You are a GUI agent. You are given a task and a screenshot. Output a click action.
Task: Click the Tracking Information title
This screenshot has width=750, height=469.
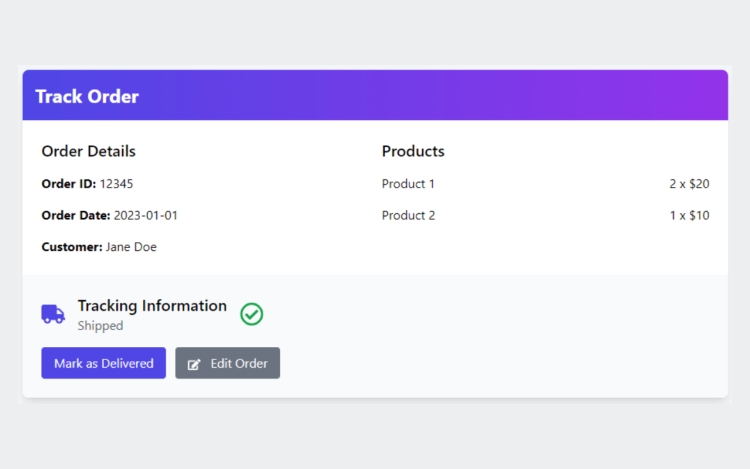(152, 305)
